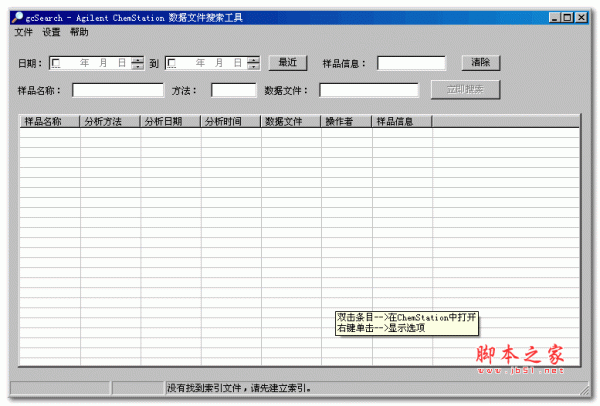Toggle the end date checkbox
The height and width of the screenshot is (406, 600).
click(172, 63)
